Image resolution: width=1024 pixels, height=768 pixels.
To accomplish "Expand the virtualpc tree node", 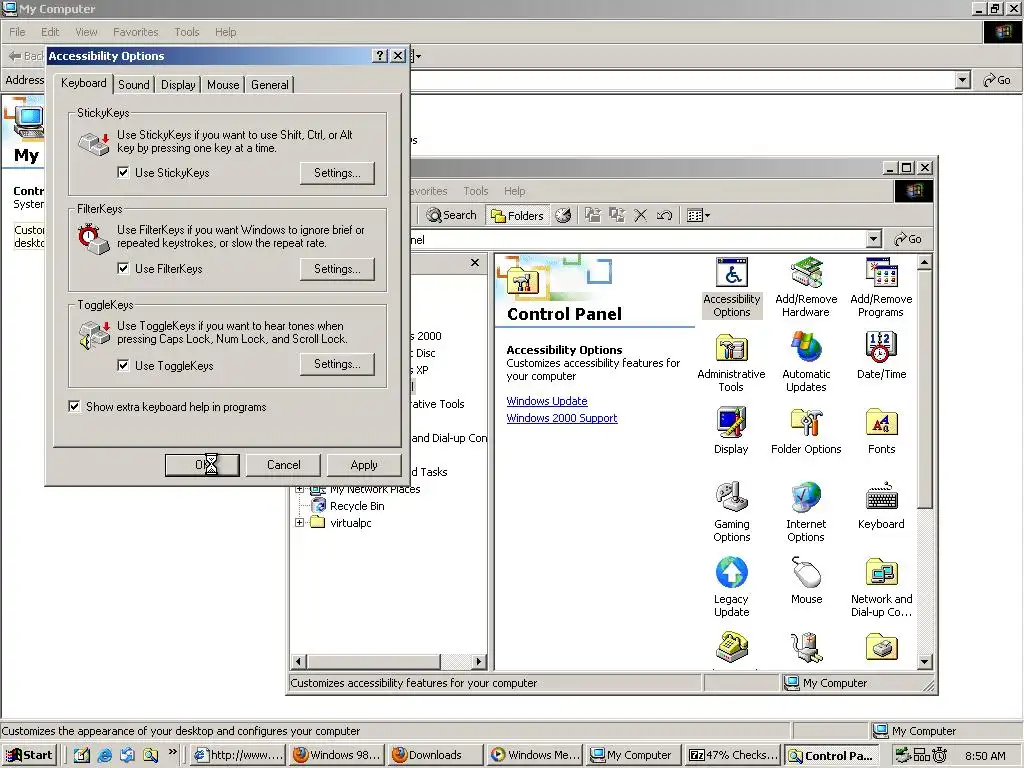I will (x=299, y=522).
